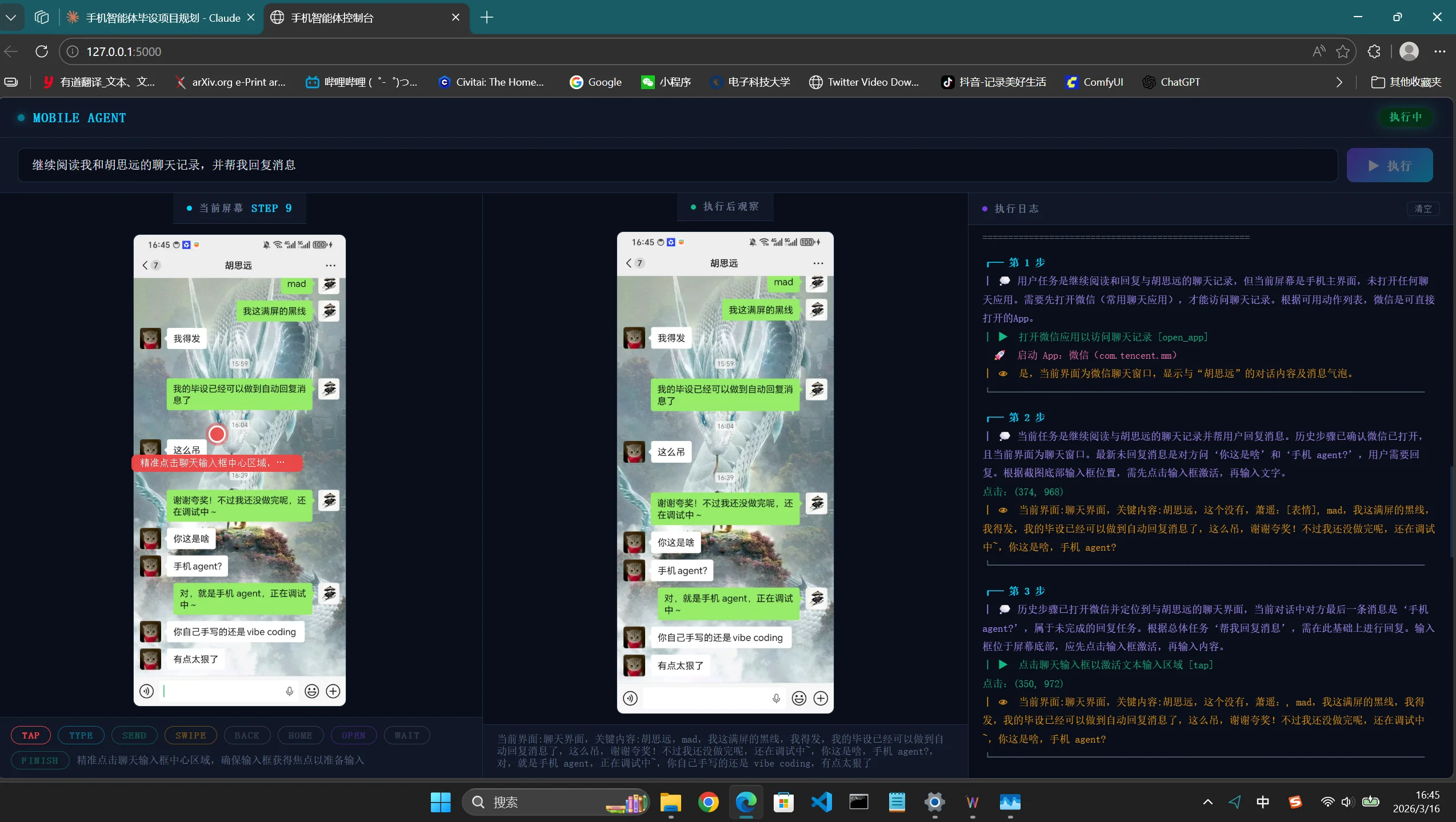Open 其他收藏夹 favorites folder
Image resolution: width=1456 pixels, height=822 pixels.
tap(1406, 82)
